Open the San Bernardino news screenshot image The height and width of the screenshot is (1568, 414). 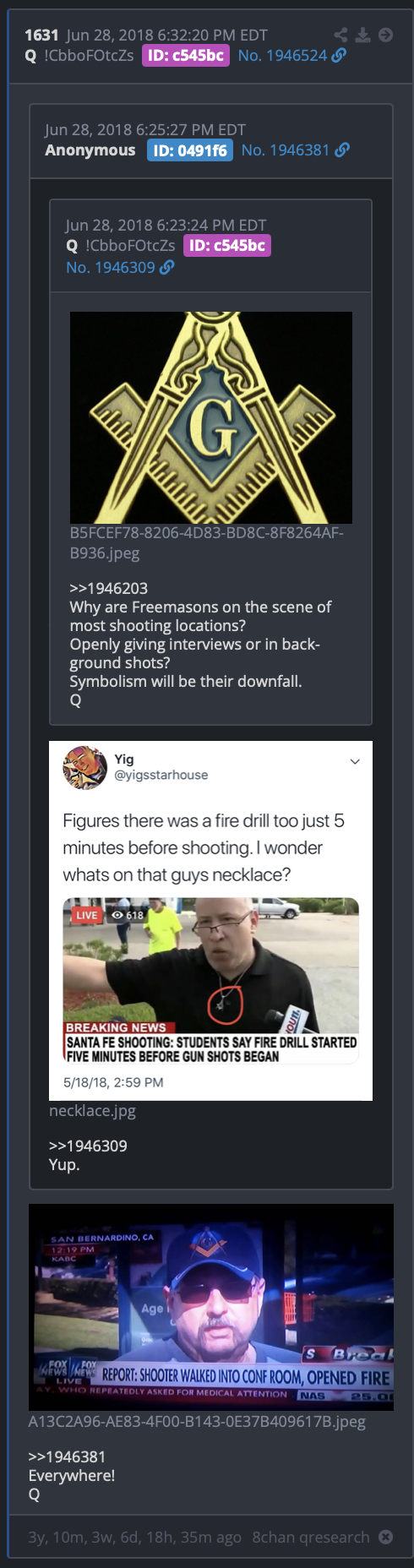pyautogui.click(x=211, y=1307)
